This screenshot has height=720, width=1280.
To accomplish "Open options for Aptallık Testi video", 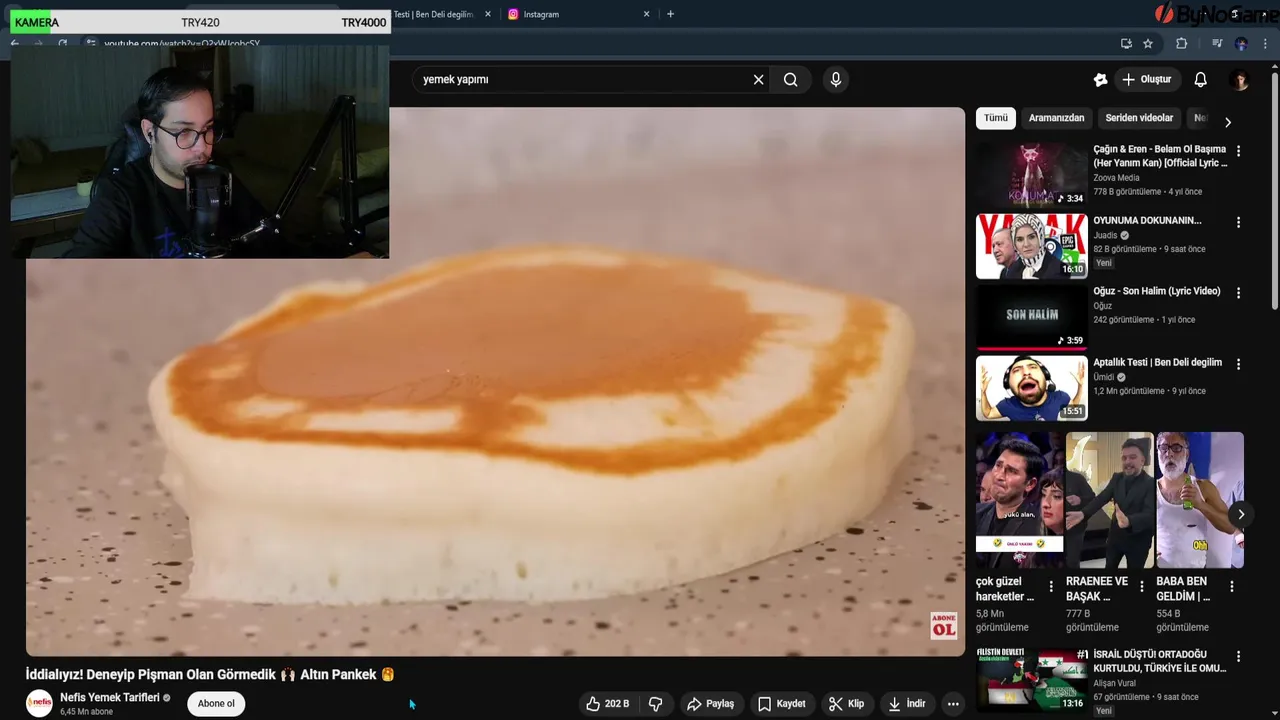I will point(1238,364).
